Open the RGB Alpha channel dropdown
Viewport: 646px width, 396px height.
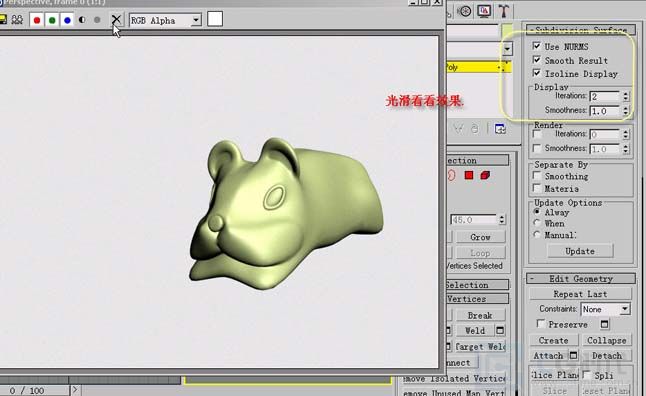pyautogui.click(x=196, y=20)
